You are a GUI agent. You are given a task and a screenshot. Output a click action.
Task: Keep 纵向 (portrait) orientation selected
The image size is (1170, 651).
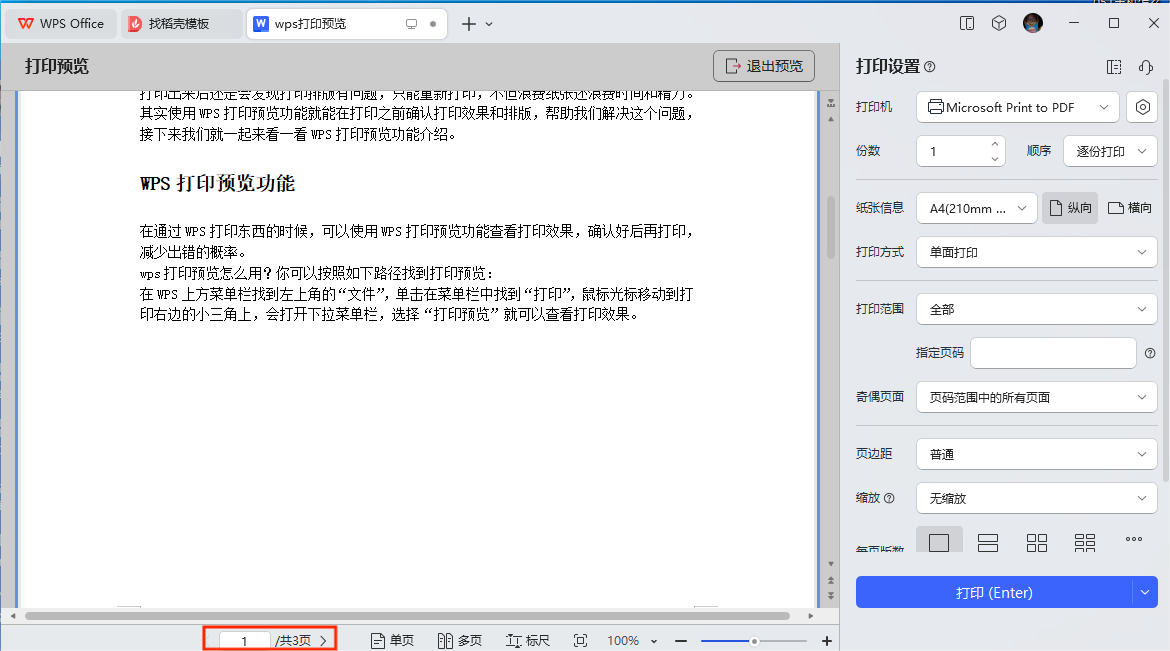coord(1069,207)
